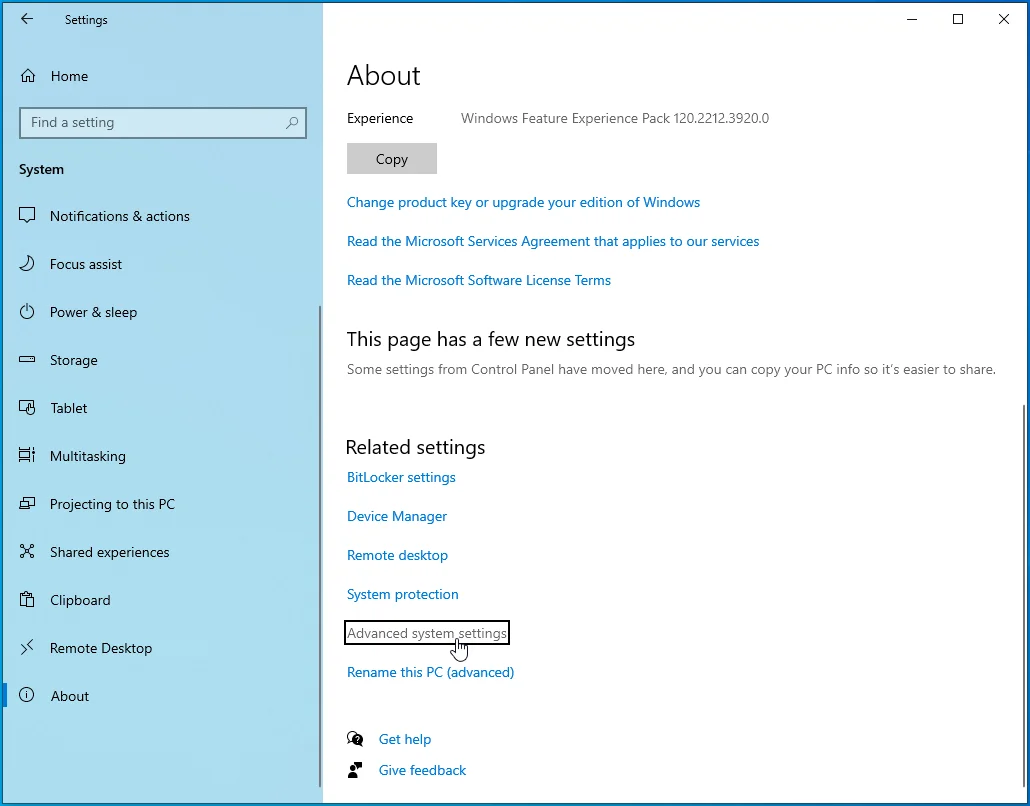Open Home via the house icon
The width and height of the screenshot is (1030, 806).
pyautogui.click(x=28, y=76)
